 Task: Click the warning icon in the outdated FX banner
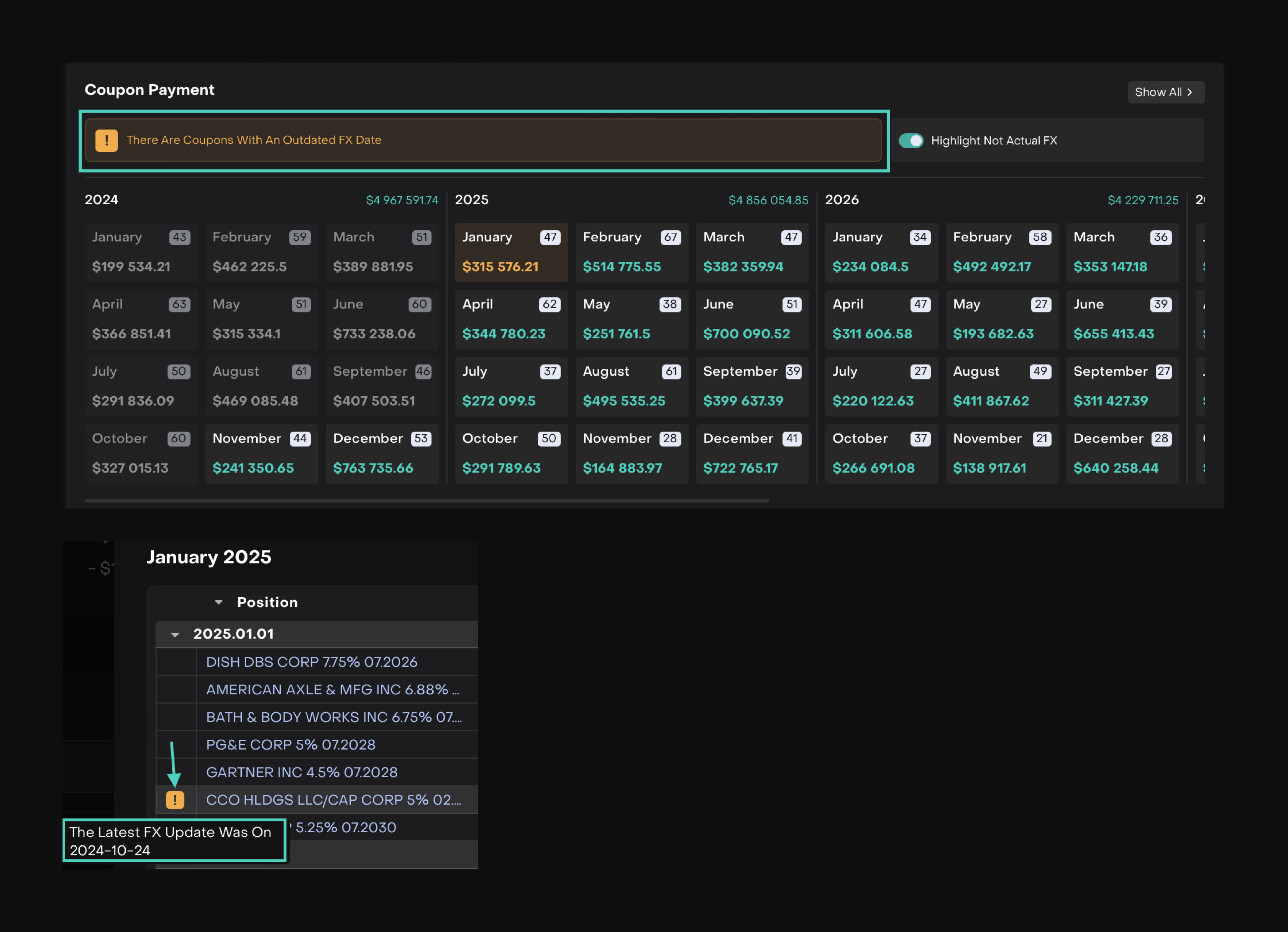pyautogui.click(x=106, y=140)
